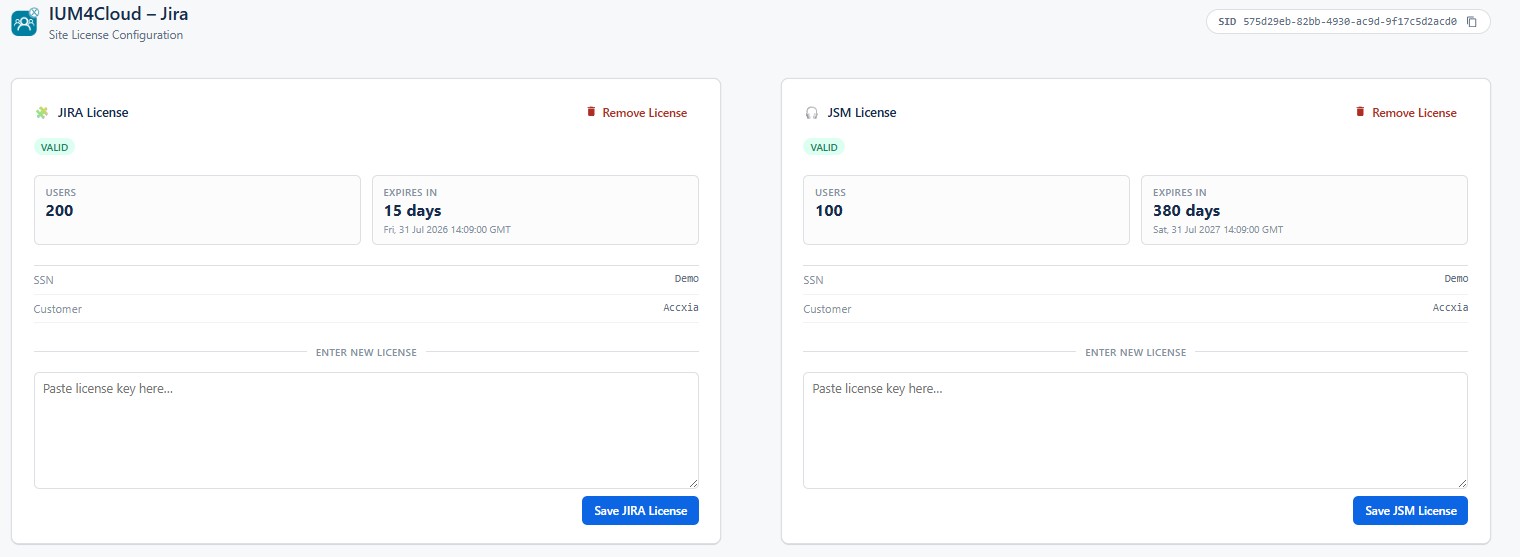
Task: Click the VALID badge under JIRA License
Action: click(54, 147)
